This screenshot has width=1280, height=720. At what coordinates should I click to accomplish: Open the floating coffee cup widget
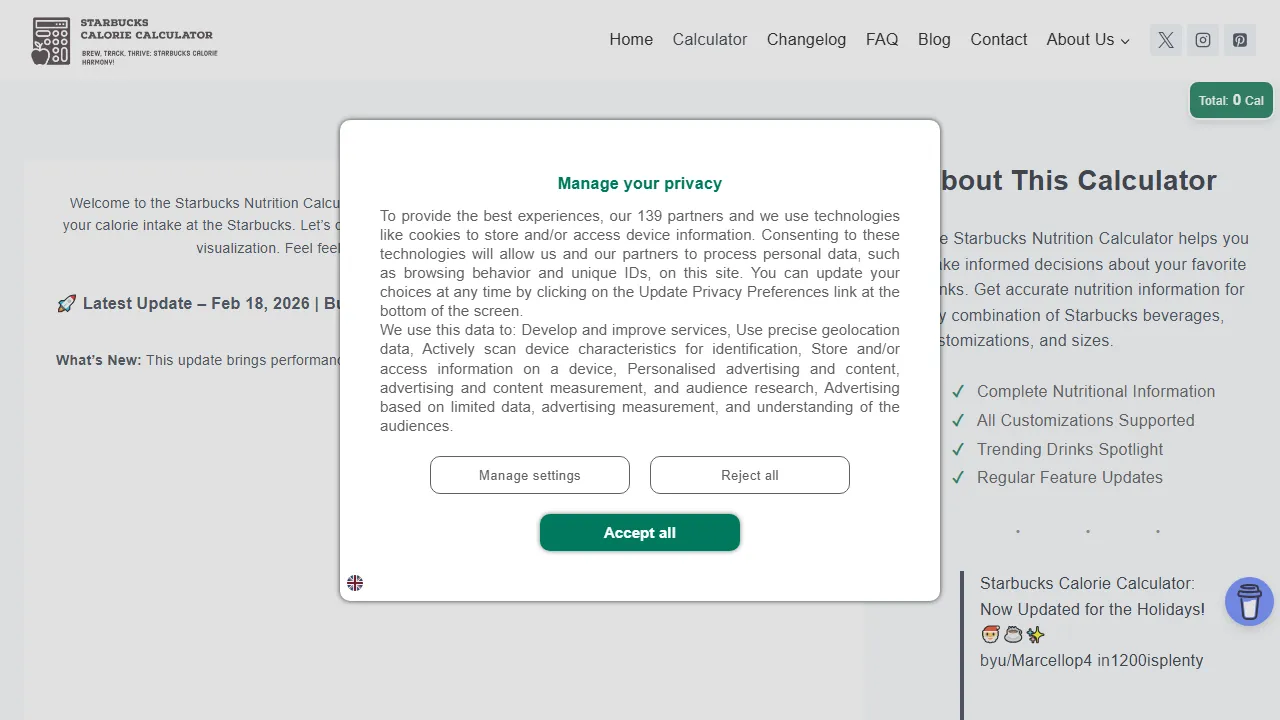tap(1249, 601)
